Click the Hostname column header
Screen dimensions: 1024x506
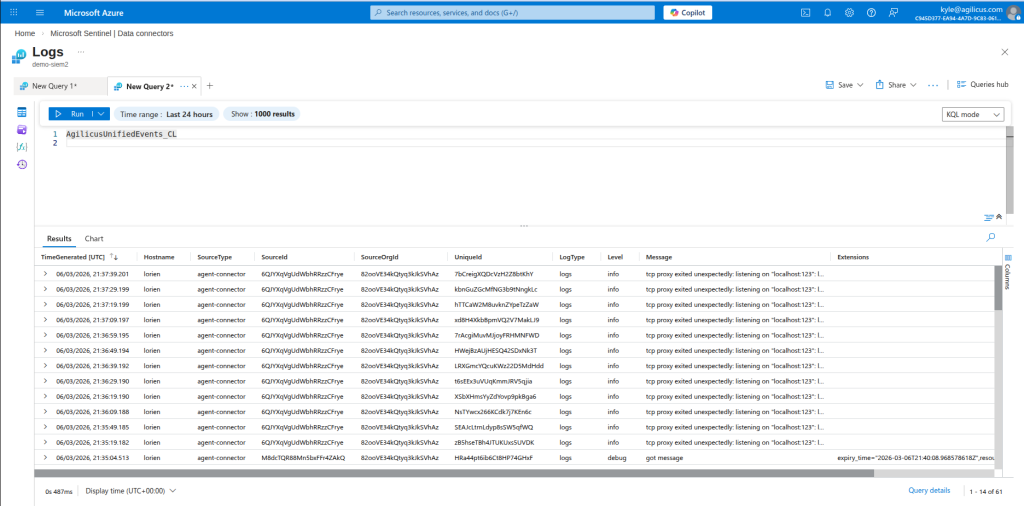(157, 257)
